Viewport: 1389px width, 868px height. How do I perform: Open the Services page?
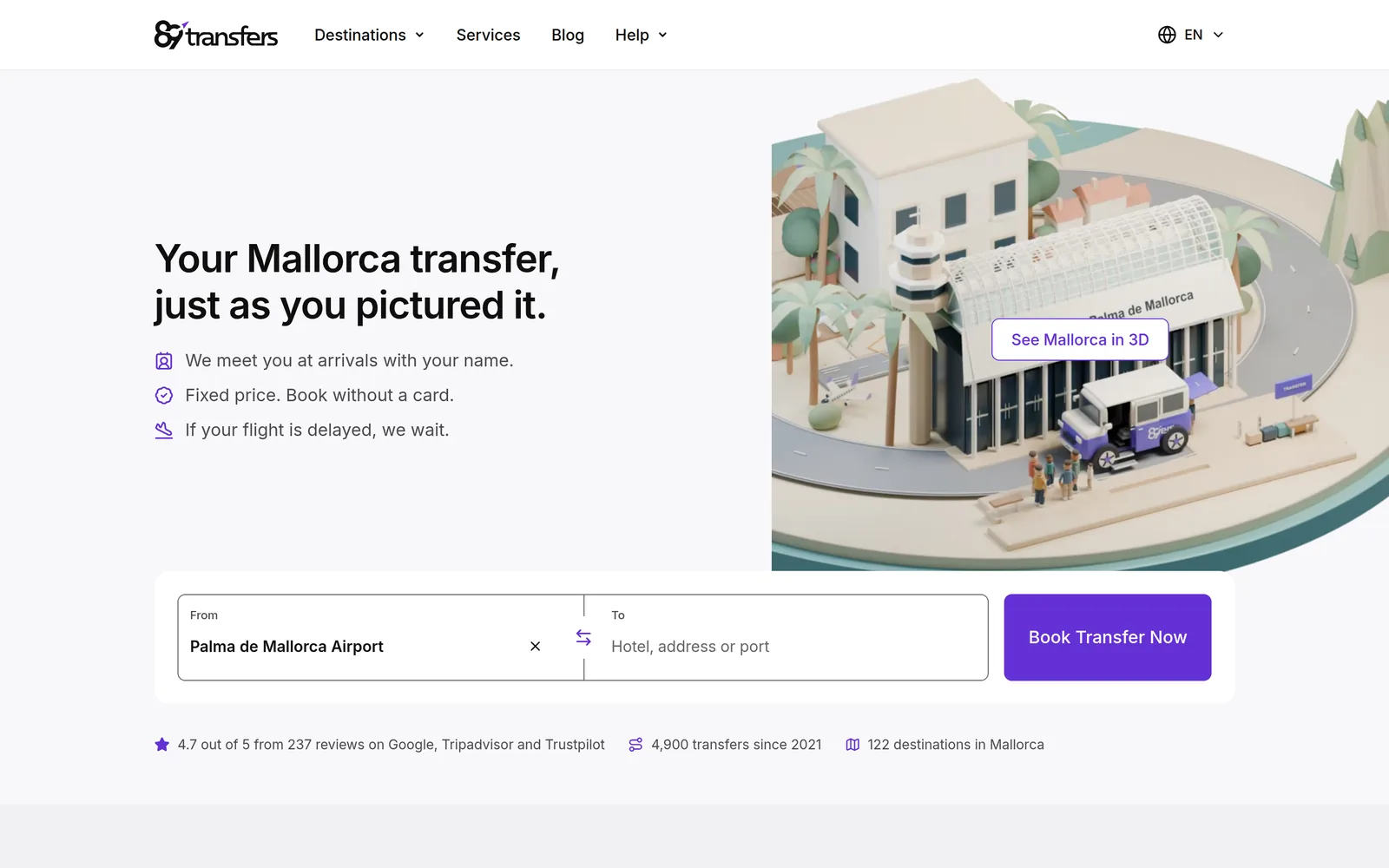pos(488,35)
